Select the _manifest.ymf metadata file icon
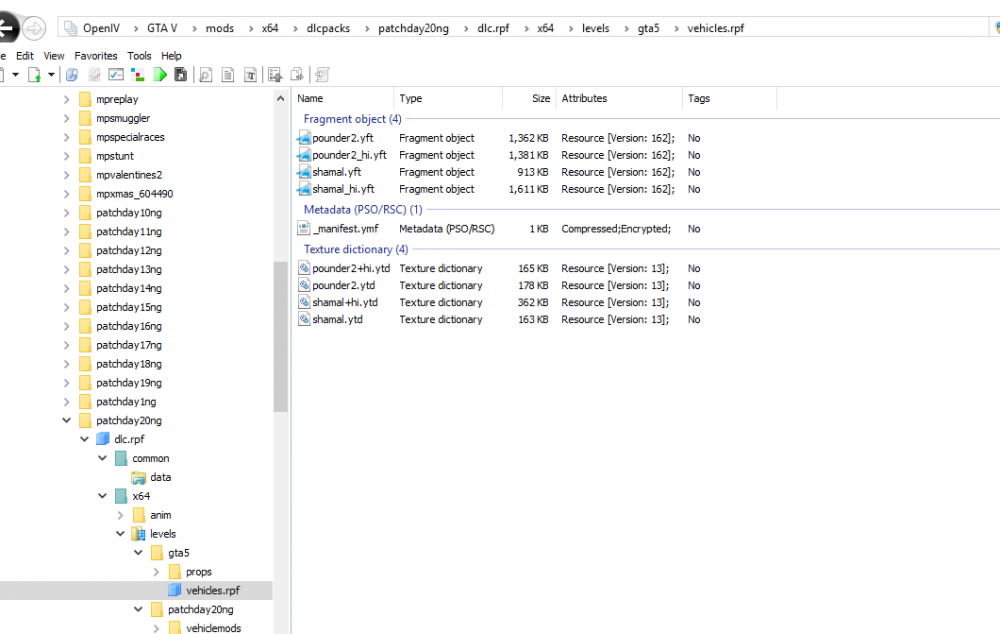 click(x=304, y=229)
